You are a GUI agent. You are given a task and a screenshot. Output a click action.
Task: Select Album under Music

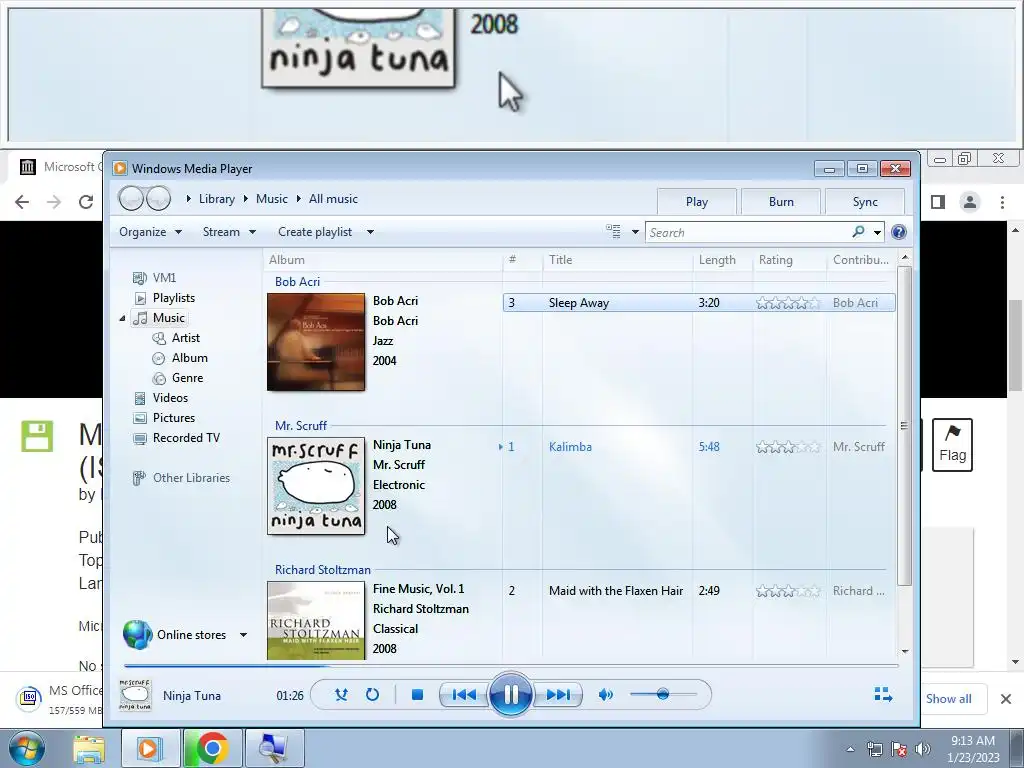189,358
